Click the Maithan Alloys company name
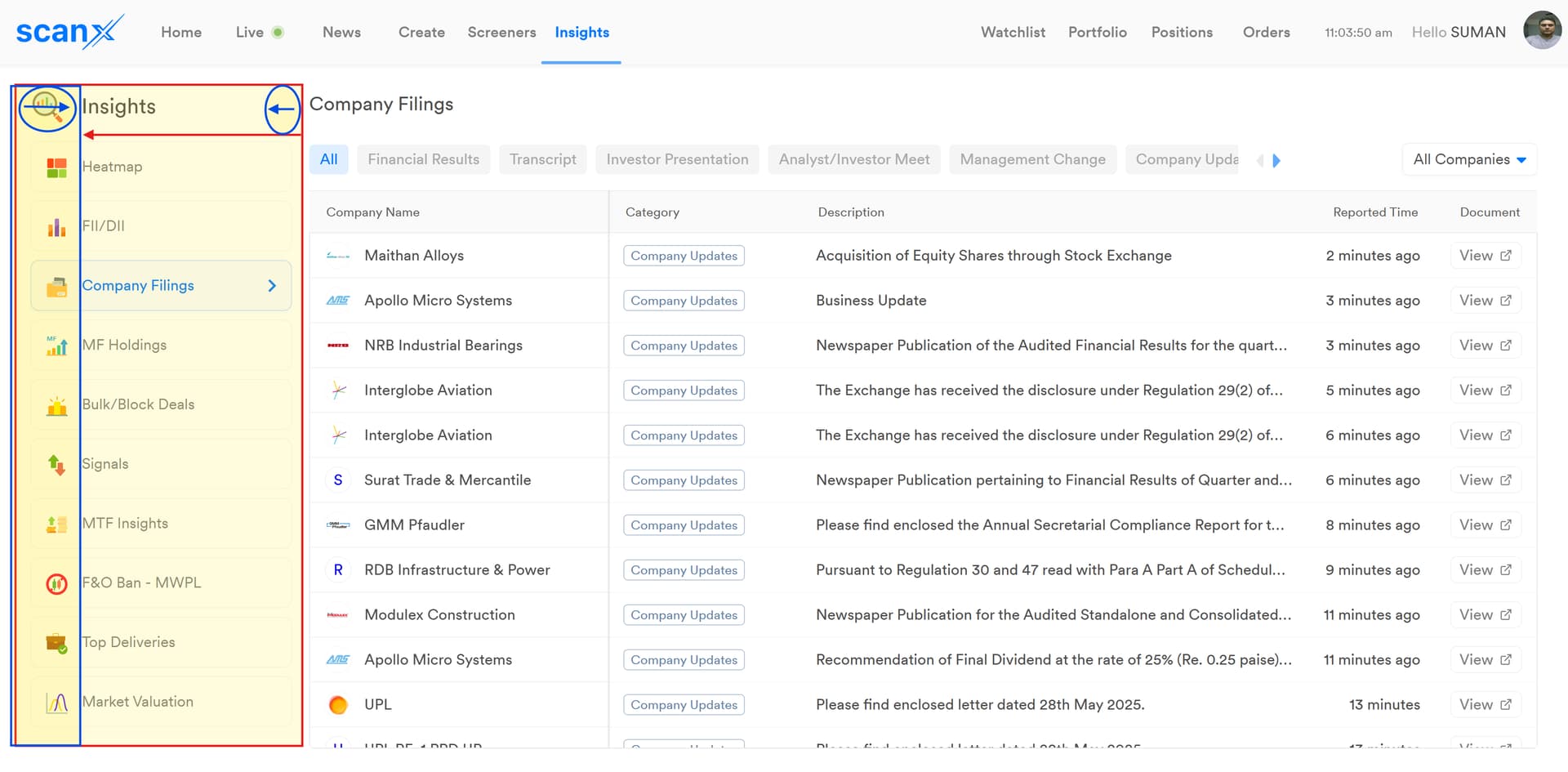This screenshot has width=1568, height=772. [x=414, y=256]
